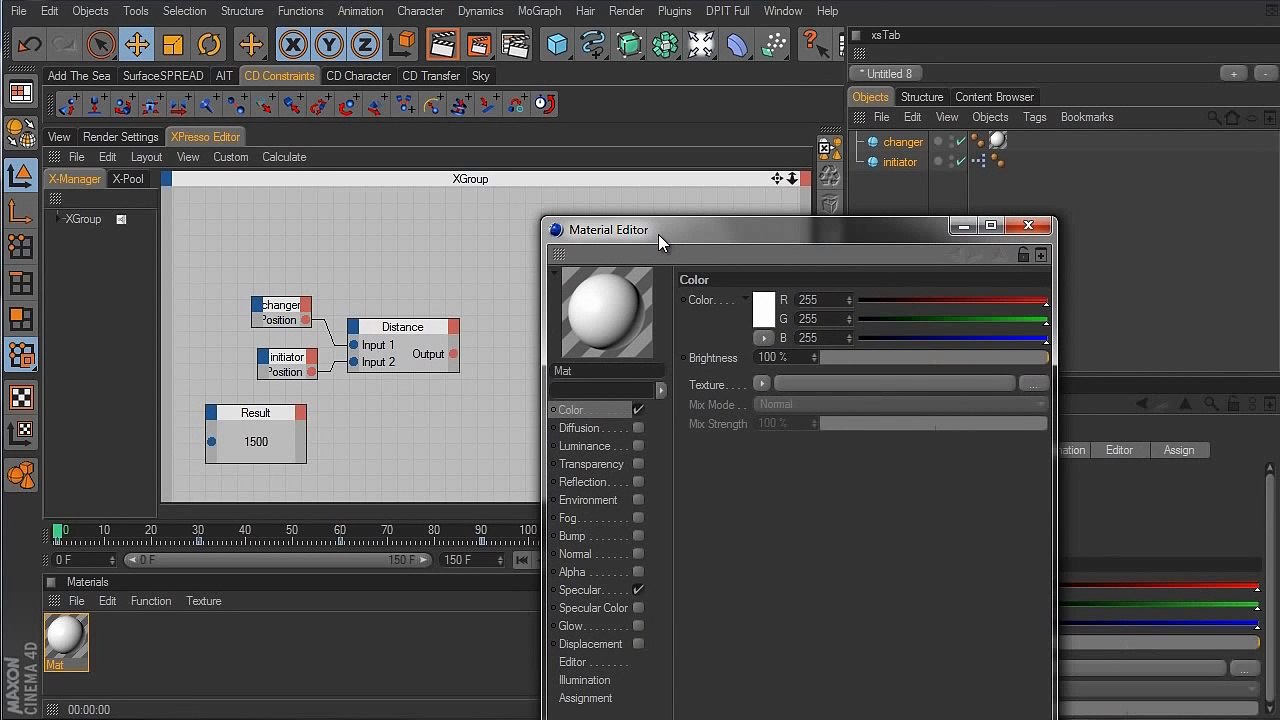
Task: Click the coordinate system icon
Action: 401,44
